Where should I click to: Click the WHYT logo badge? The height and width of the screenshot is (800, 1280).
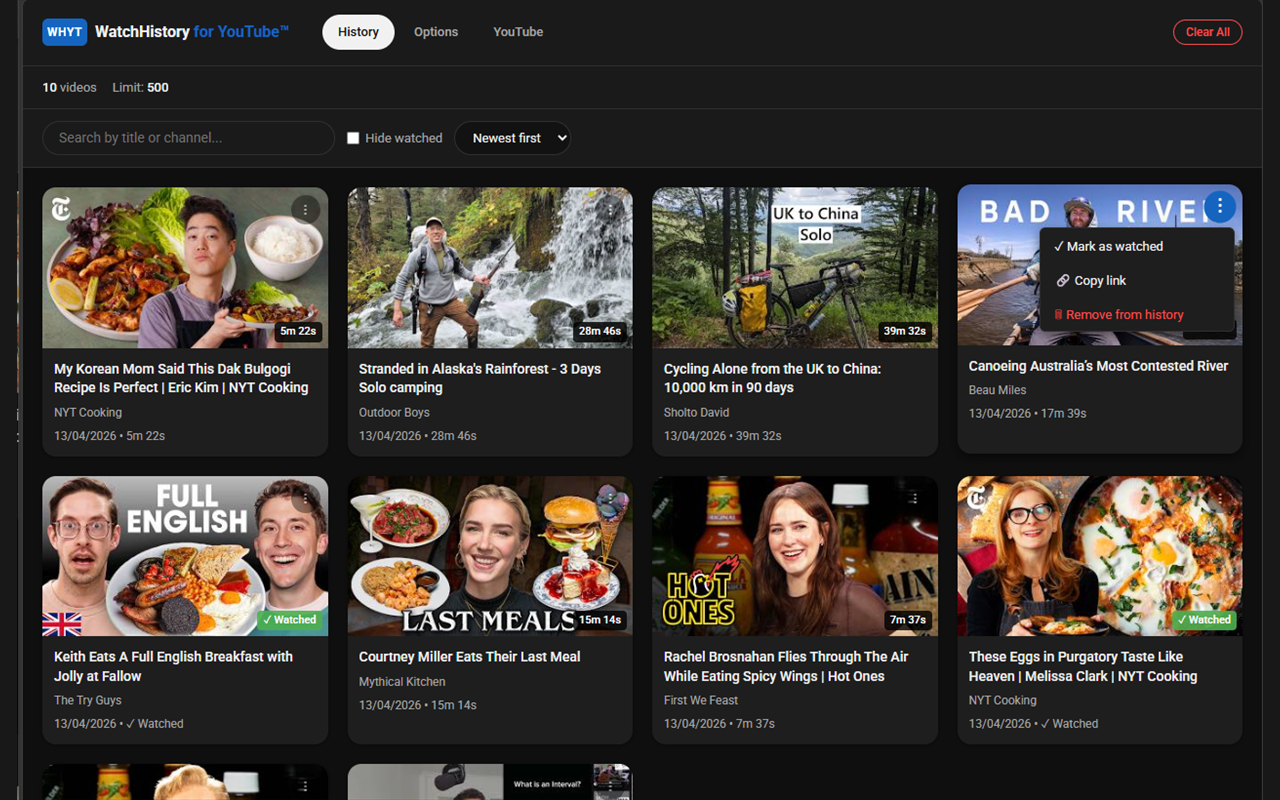point(64,32)
